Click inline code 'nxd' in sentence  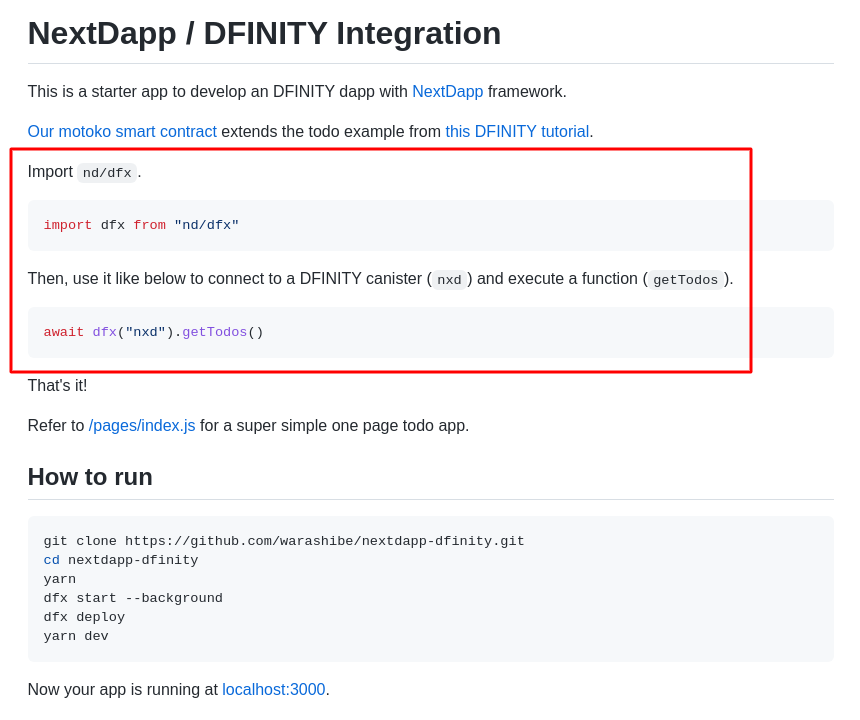449,280
